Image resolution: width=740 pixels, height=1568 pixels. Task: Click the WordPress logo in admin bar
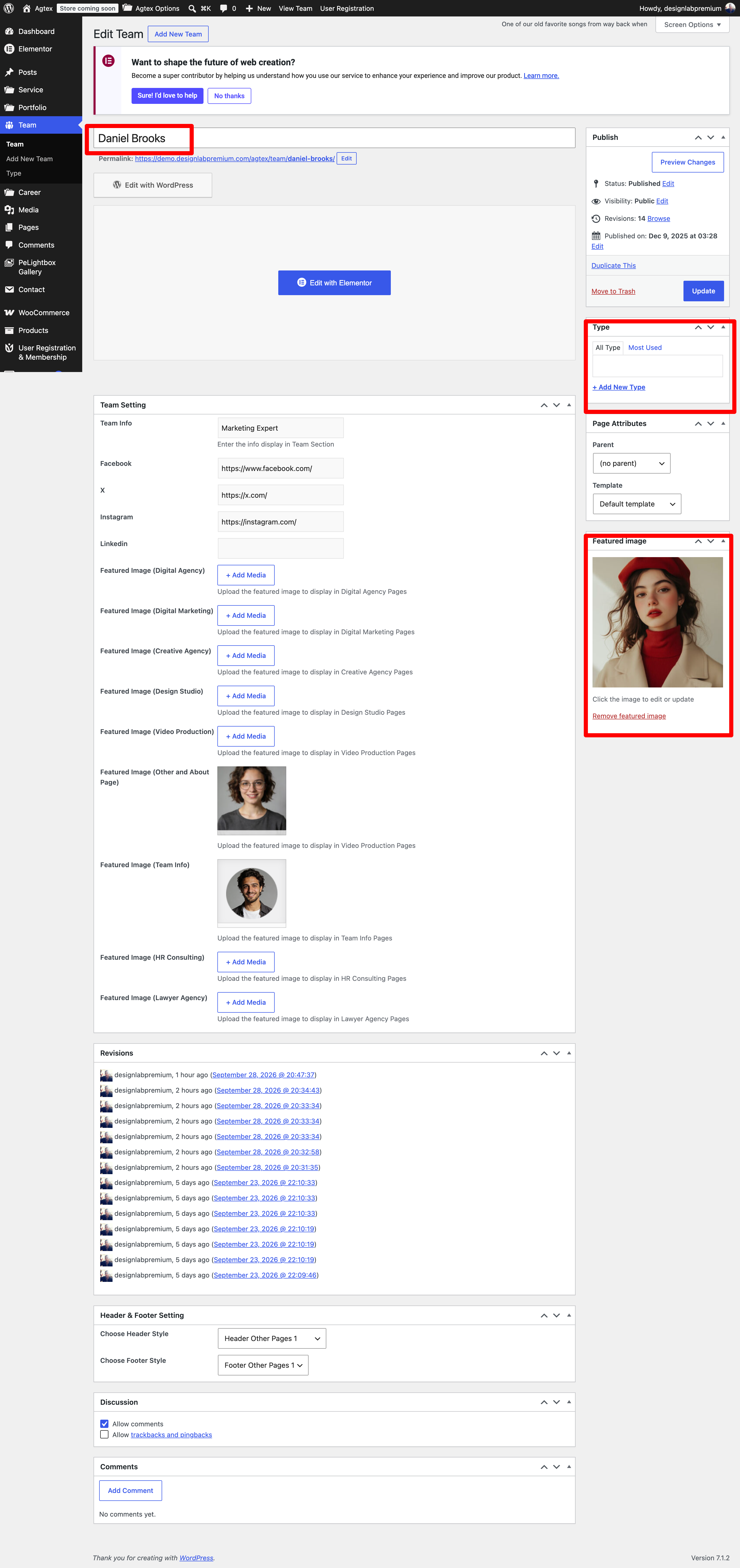(x=8, y=8)
